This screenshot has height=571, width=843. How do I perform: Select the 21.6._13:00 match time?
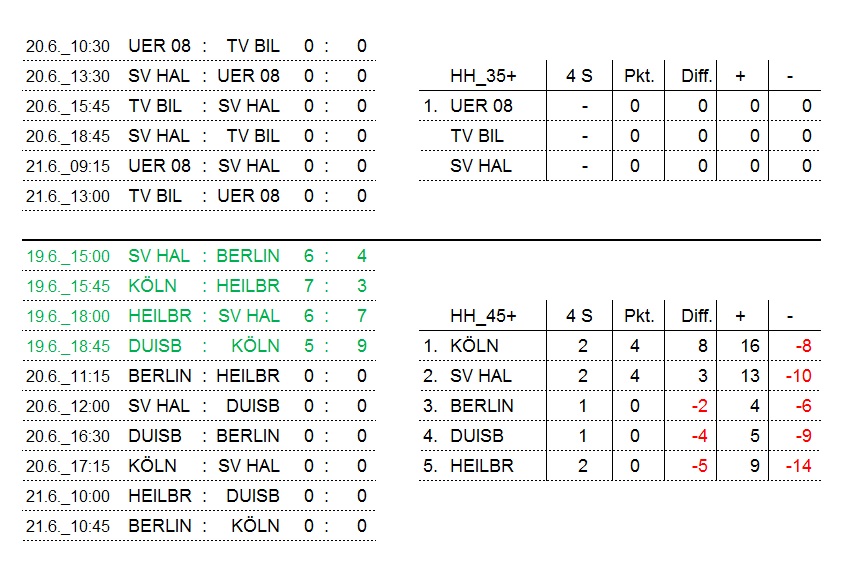point(68,196)
